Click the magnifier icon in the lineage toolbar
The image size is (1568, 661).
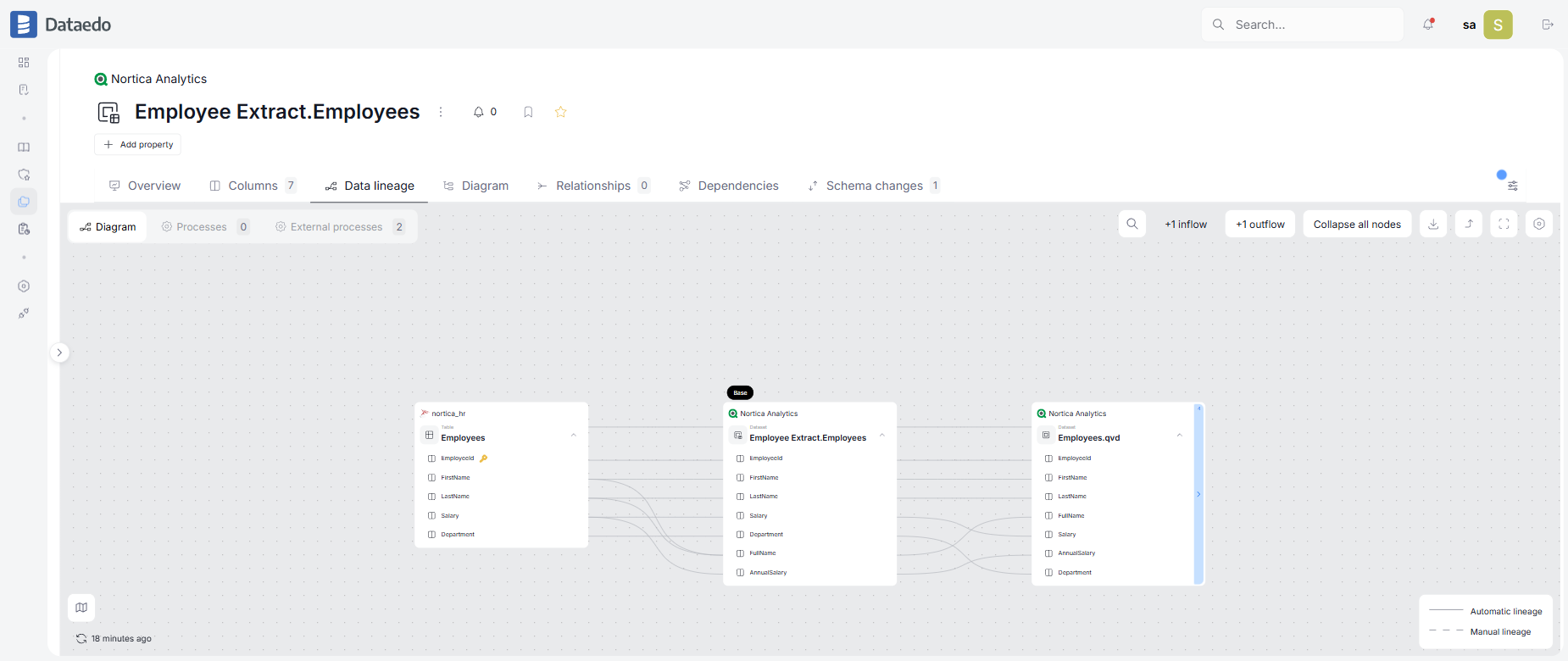(x=1132, y=224)
